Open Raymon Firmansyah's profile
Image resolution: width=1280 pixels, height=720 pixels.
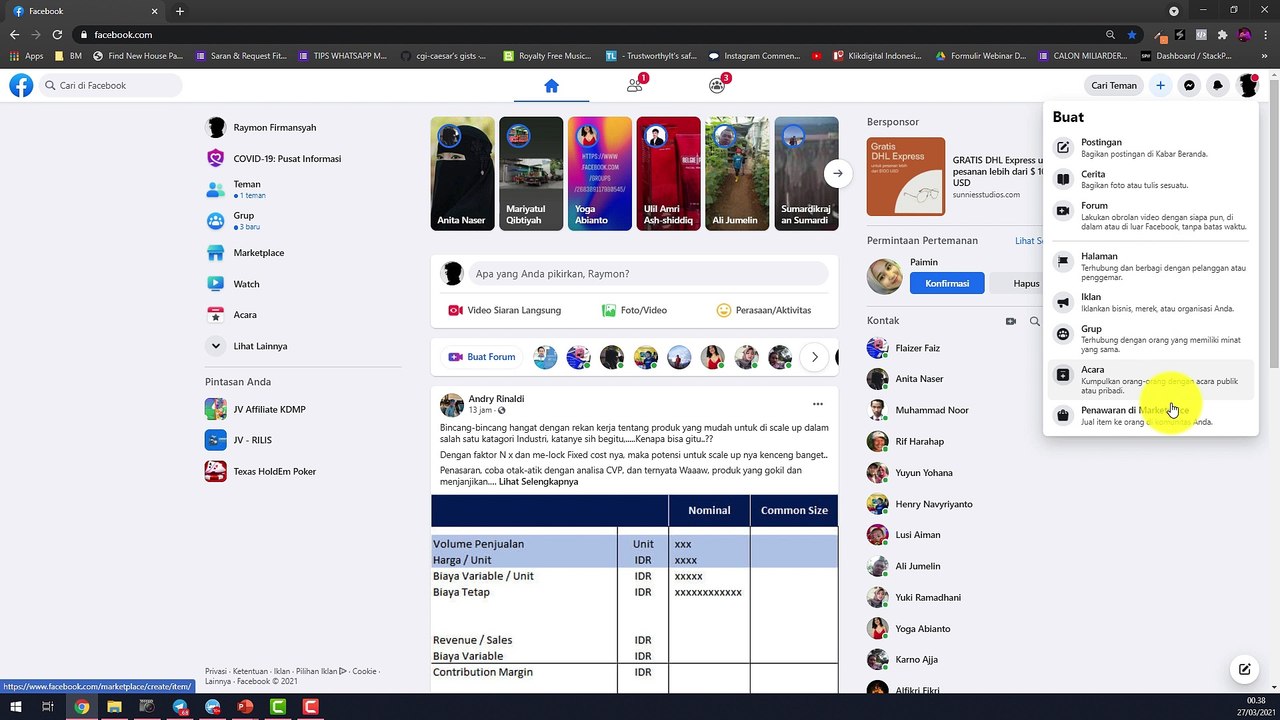coord(303,127)
